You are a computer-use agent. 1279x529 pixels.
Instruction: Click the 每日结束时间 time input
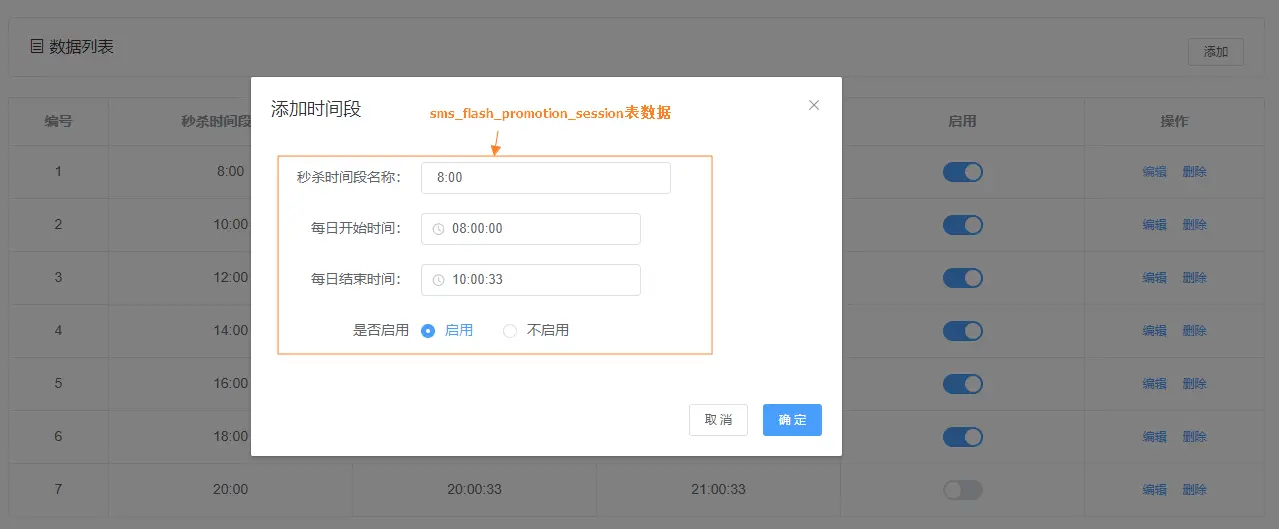(531, 280)
